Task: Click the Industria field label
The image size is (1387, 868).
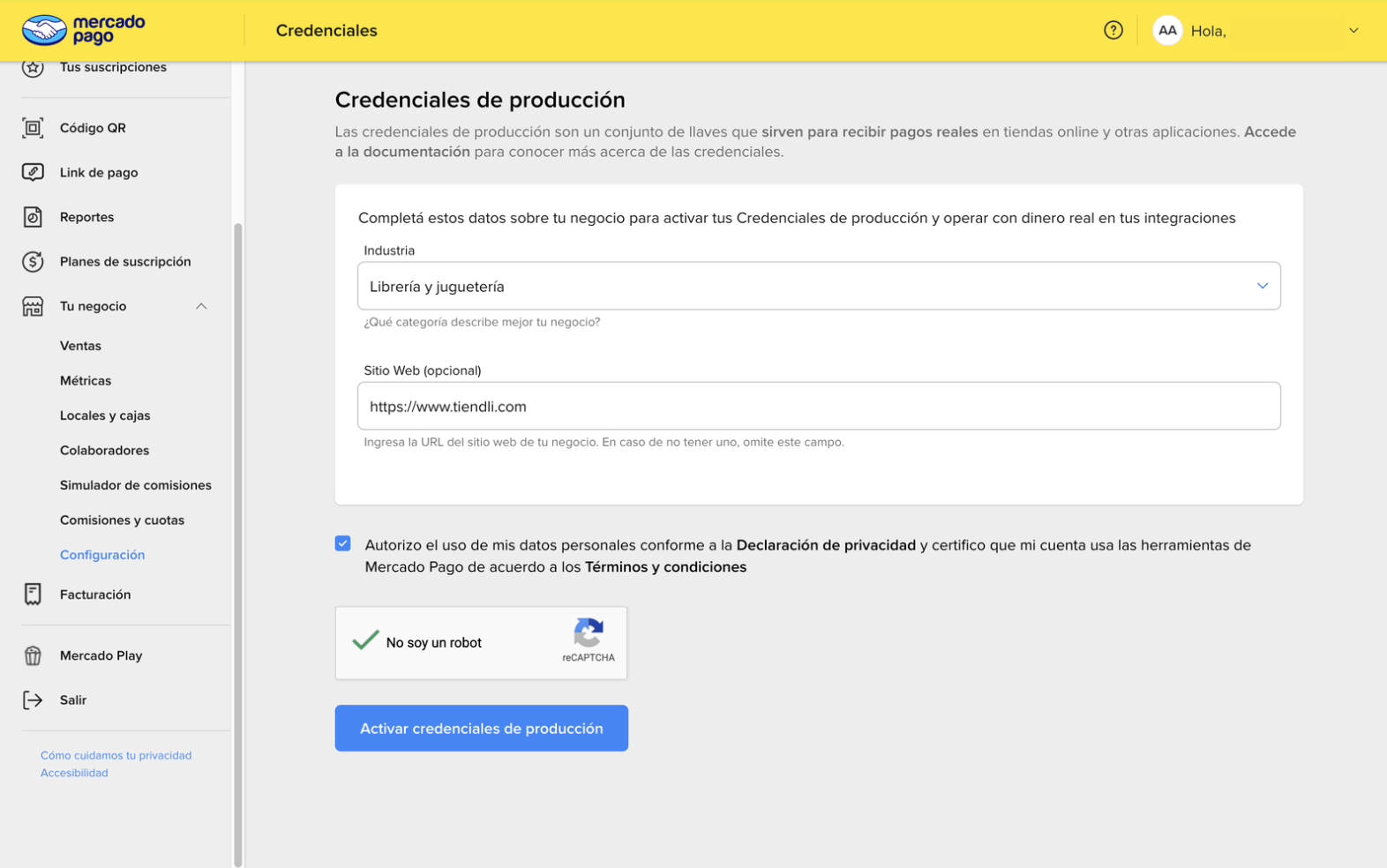Action: pos(389,251)
